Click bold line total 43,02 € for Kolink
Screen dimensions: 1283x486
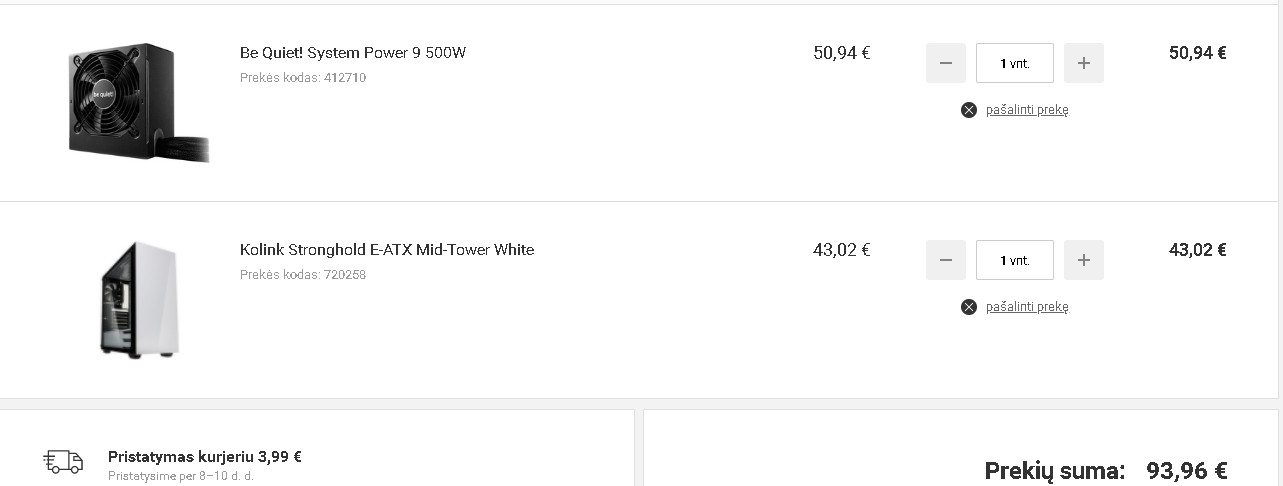coord(1198,250)
